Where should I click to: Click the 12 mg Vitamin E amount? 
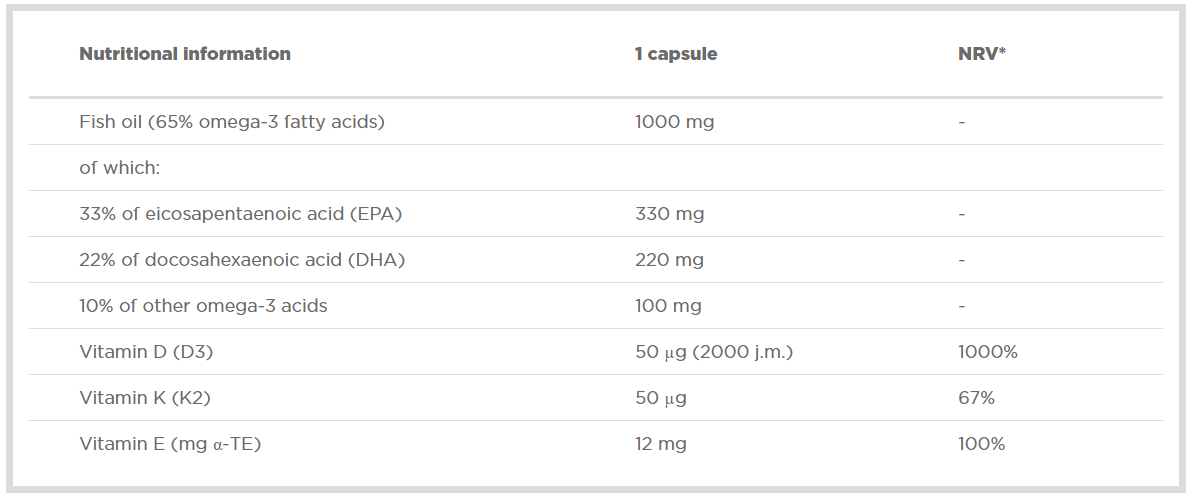point(661,444)
